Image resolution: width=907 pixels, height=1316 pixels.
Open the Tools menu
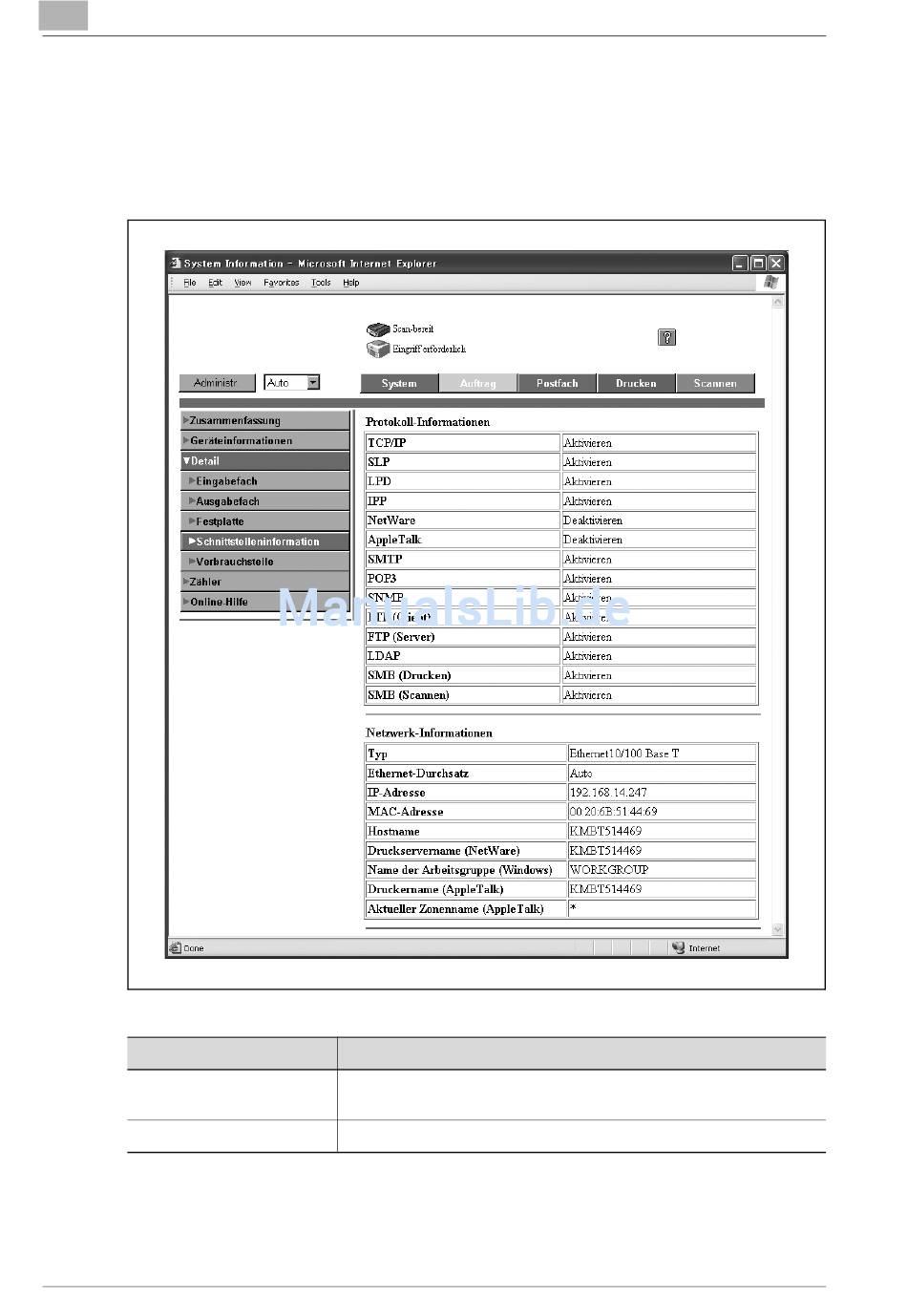pos(322,283)
